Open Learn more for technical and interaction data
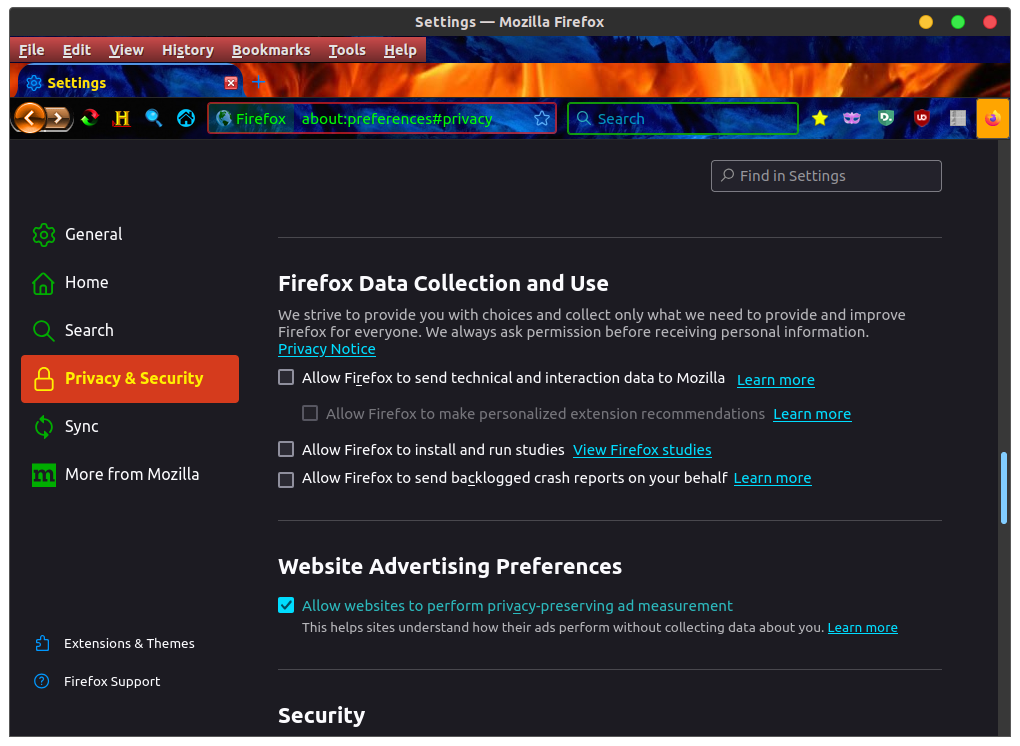1020x746 pixels. pos(775,380)
